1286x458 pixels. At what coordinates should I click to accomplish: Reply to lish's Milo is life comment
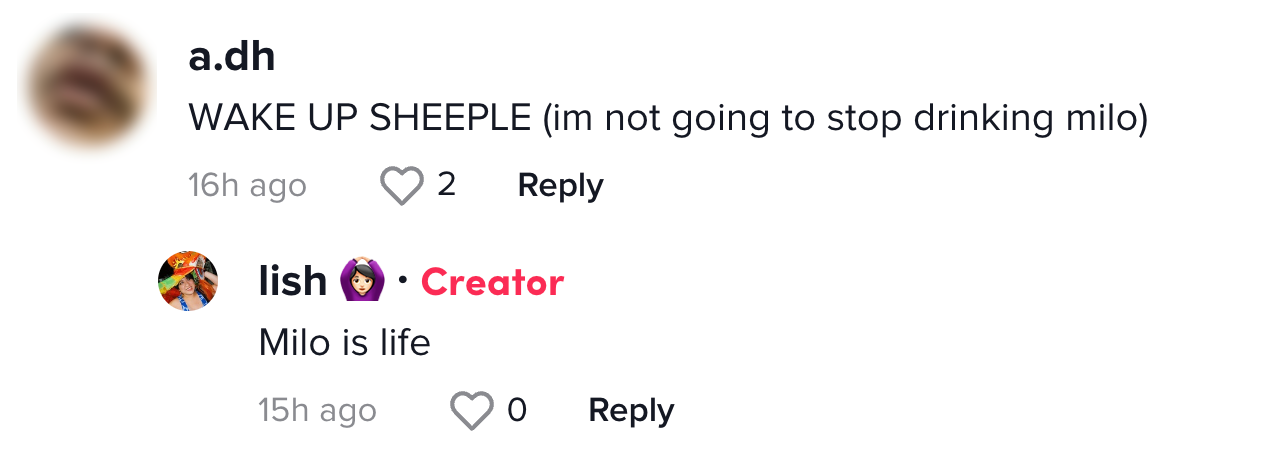(x=631, y=411)
